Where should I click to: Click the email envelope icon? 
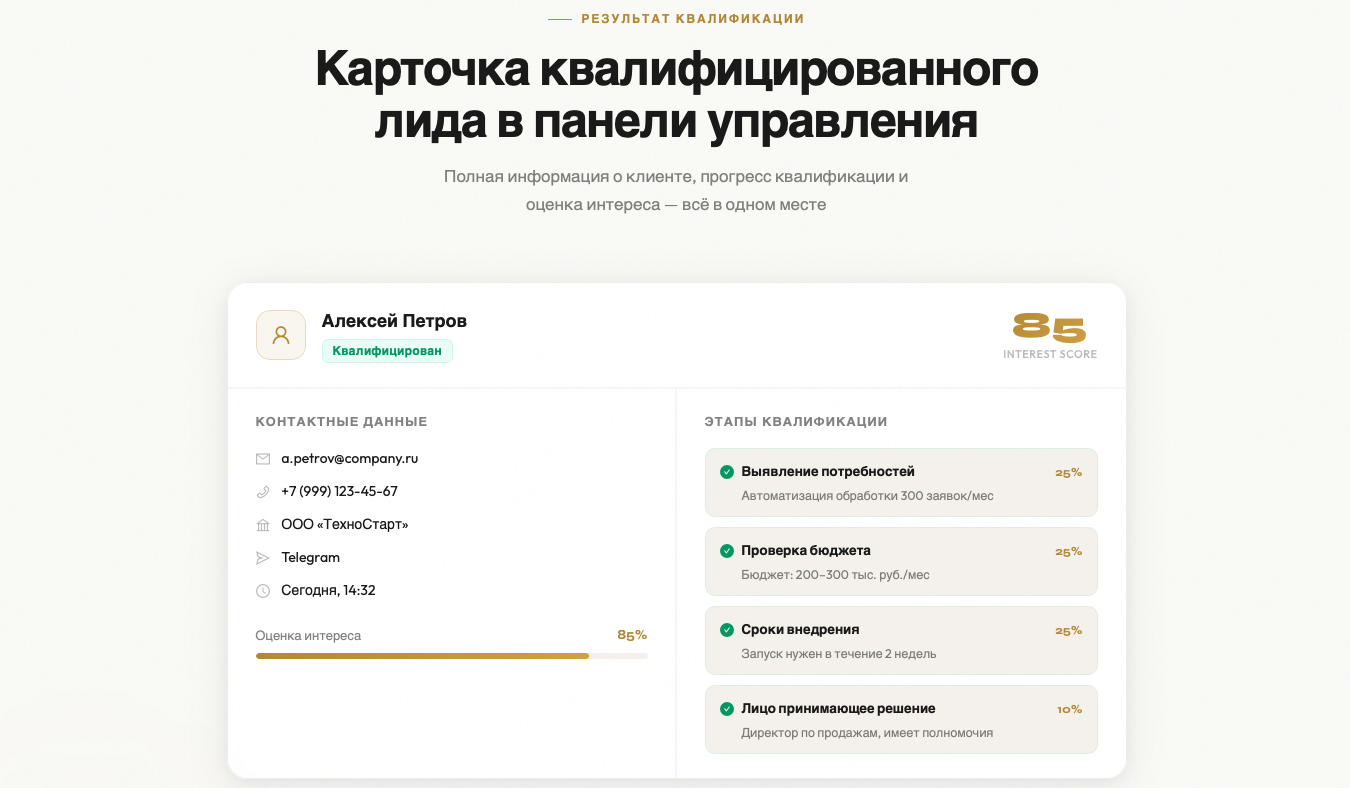click(x=263, y=458)
